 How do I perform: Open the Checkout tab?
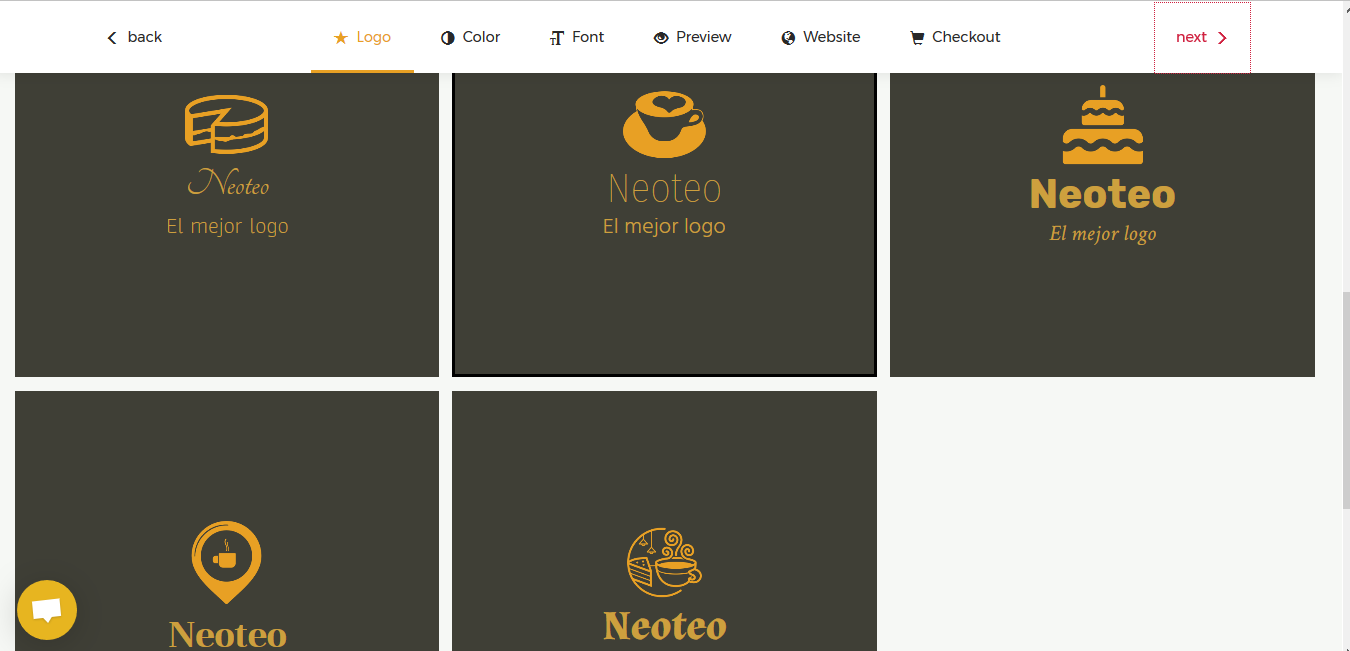955,37
